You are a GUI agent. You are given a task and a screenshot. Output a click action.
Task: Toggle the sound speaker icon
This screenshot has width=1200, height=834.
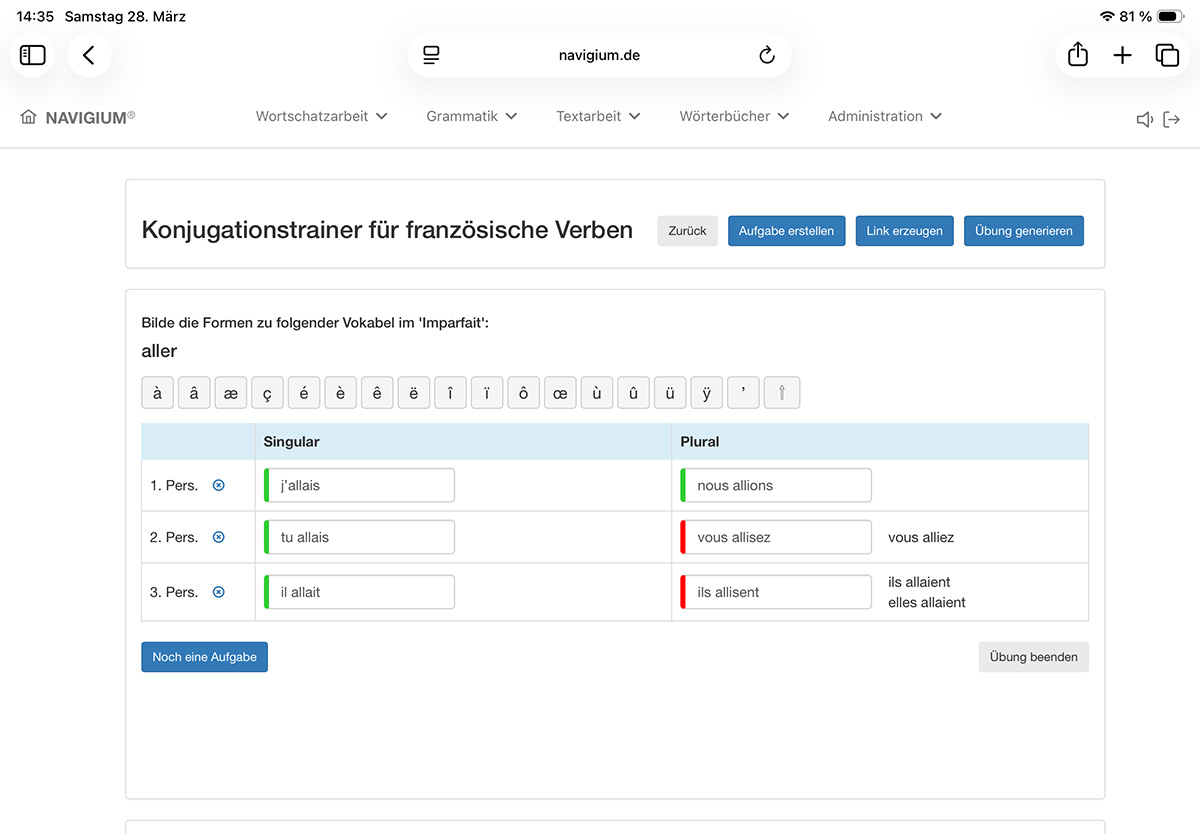[1145, 120]
